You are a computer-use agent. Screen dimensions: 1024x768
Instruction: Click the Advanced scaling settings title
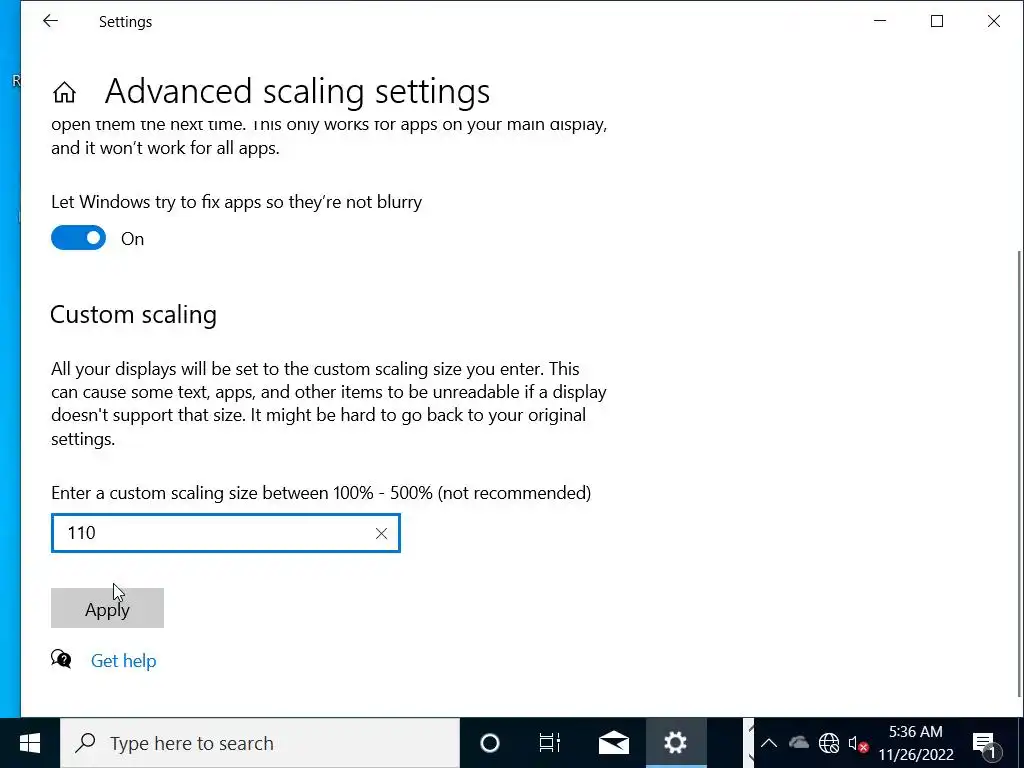297,91
